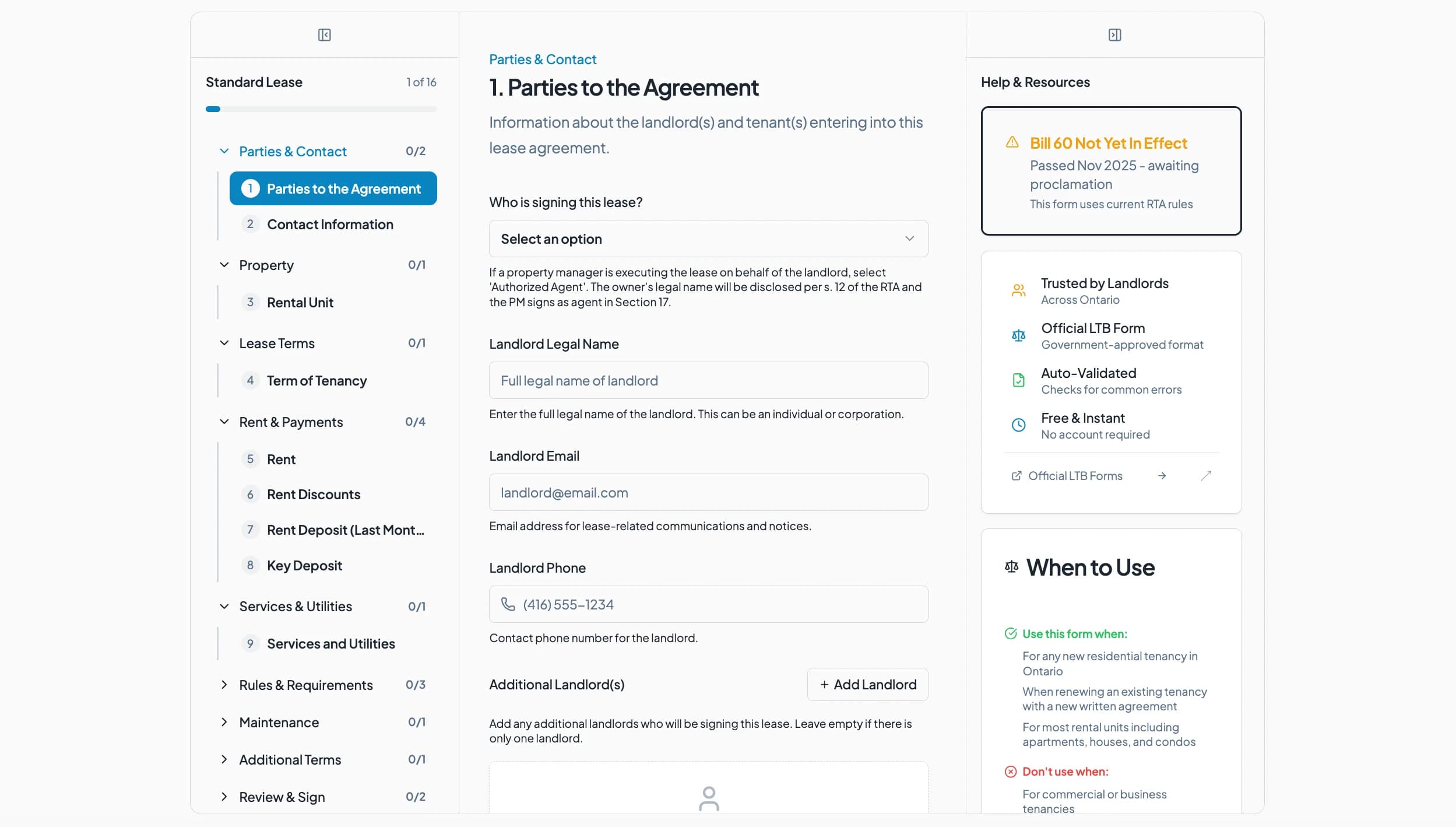Select step 1 Parties to the Agreement
This screenshot has height=827, width=1456.
333,188
